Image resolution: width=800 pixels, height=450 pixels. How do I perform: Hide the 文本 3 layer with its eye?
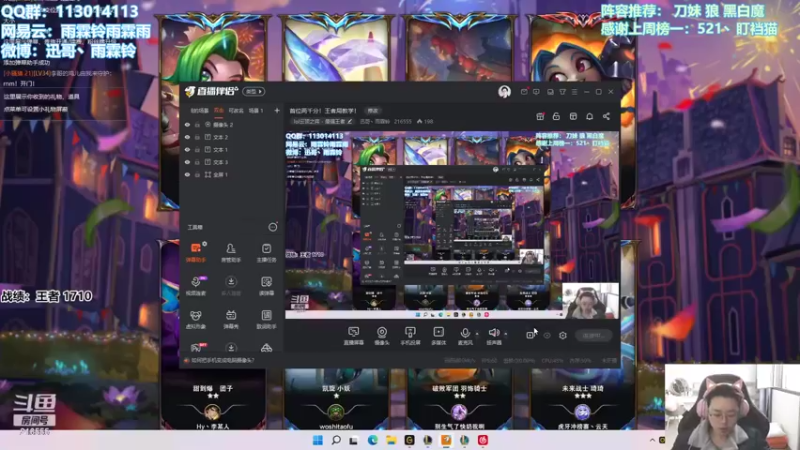click(x=187, y=162)
